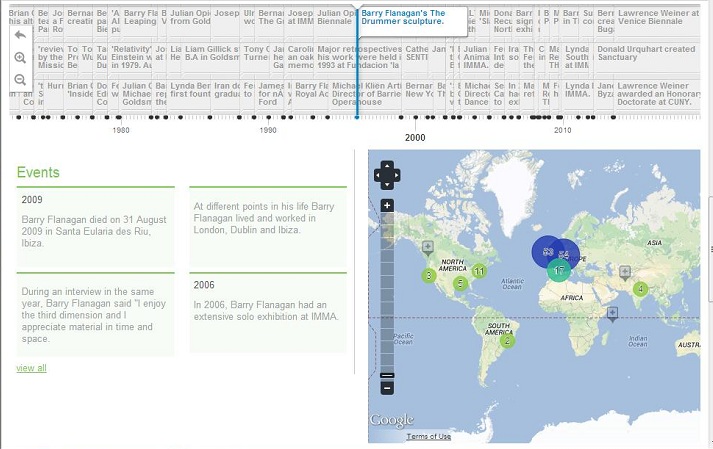Screen dimensions: 713x449
Task: Click the map zoom slider handle
Action: (387, 376)
